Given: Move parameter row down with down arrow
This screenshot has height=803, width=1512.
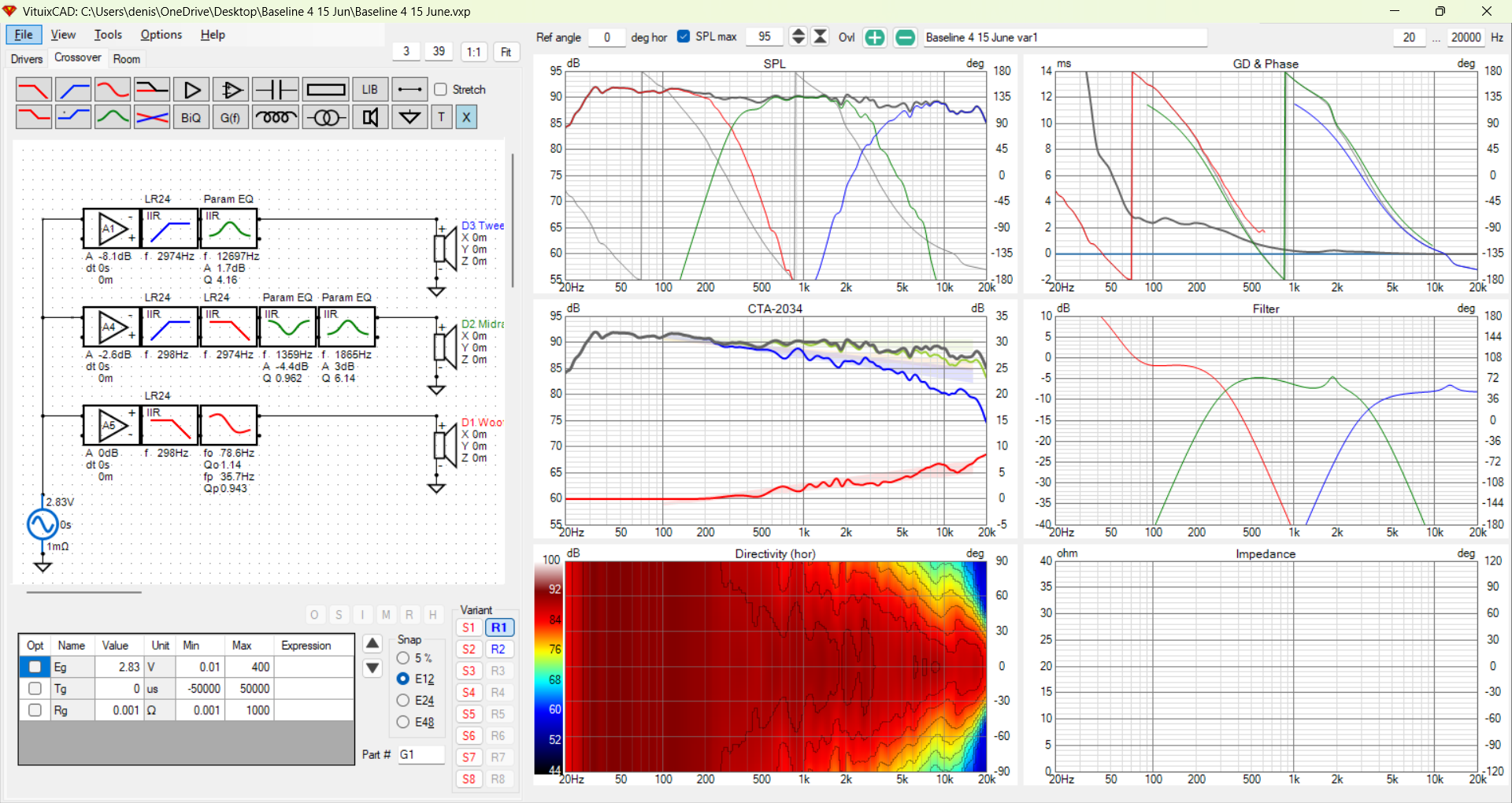Looking at the screenshot, I should [x=372, y=668].
